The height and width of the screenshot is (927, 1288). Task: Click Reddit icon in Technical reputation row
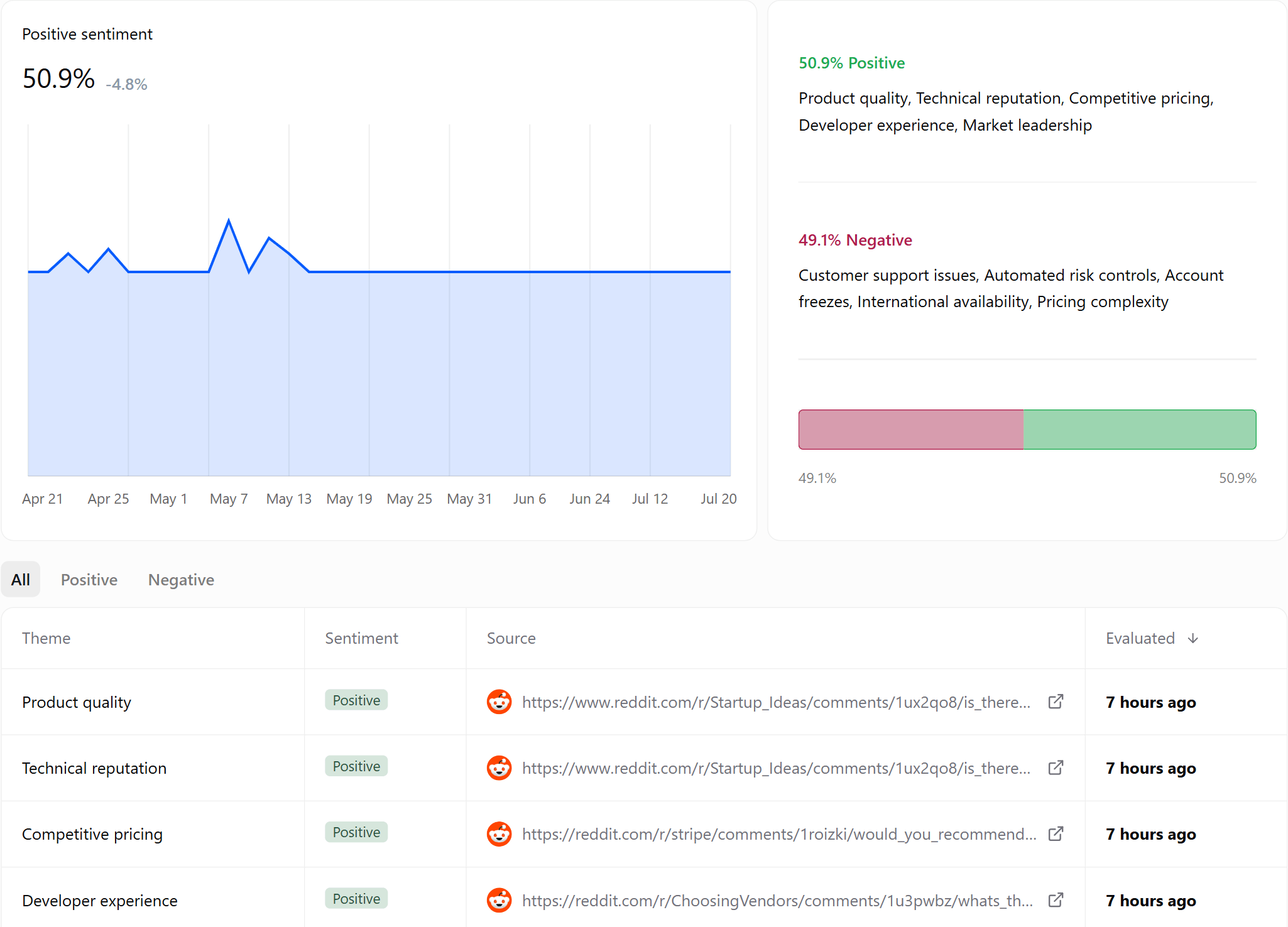pyautogui.click(x=499, y=767)
